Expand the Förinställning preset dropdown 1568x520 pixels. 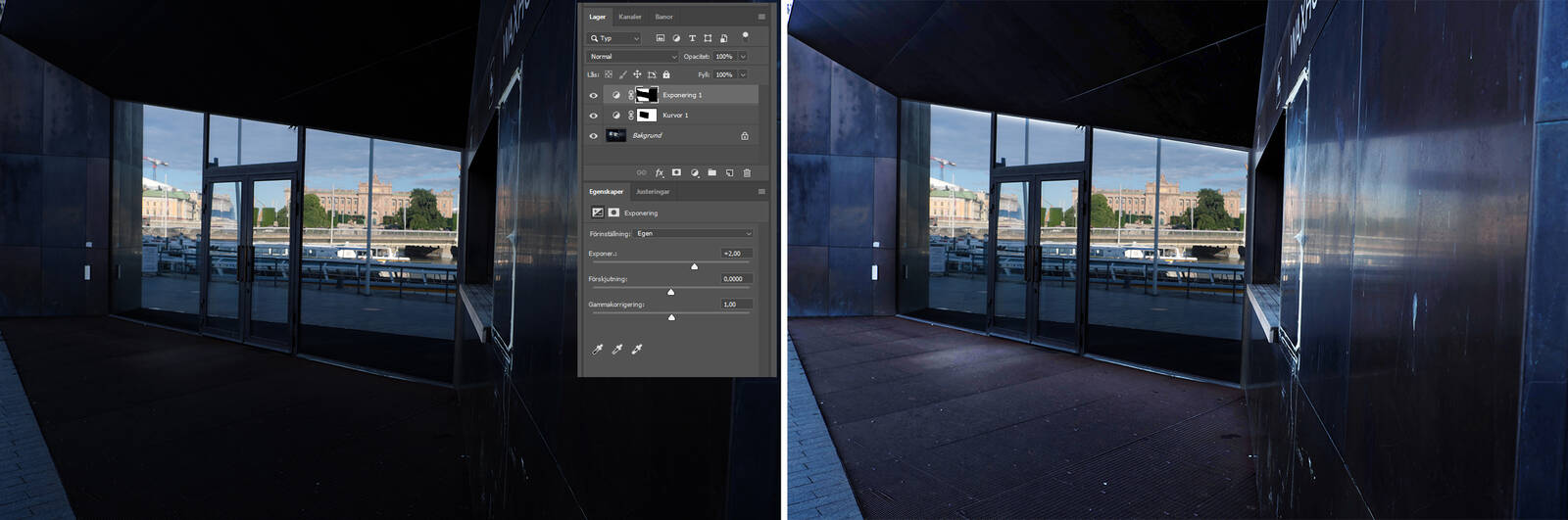point(694,234)
